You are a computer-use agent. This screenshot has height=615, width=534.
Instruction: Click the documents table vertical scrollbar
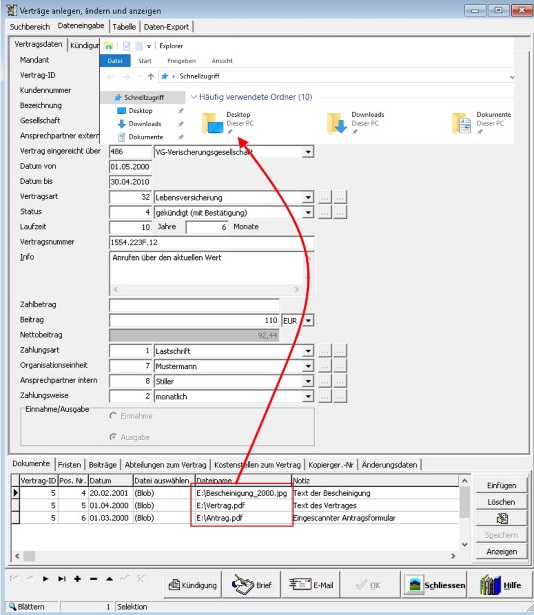[465, 512]
